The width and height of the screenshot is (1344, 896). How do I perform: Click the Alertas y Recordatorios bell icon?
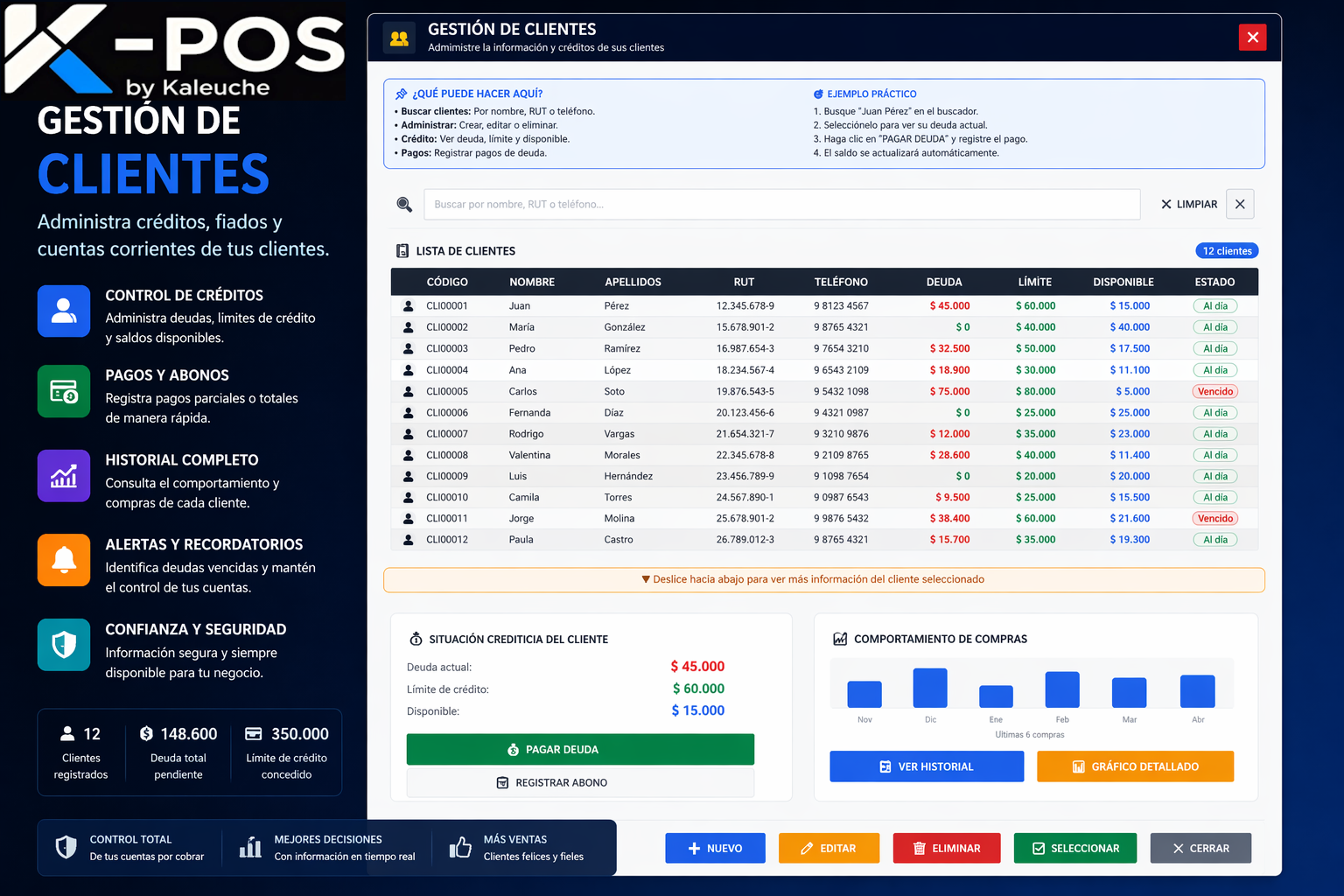(x=64, y=560)
